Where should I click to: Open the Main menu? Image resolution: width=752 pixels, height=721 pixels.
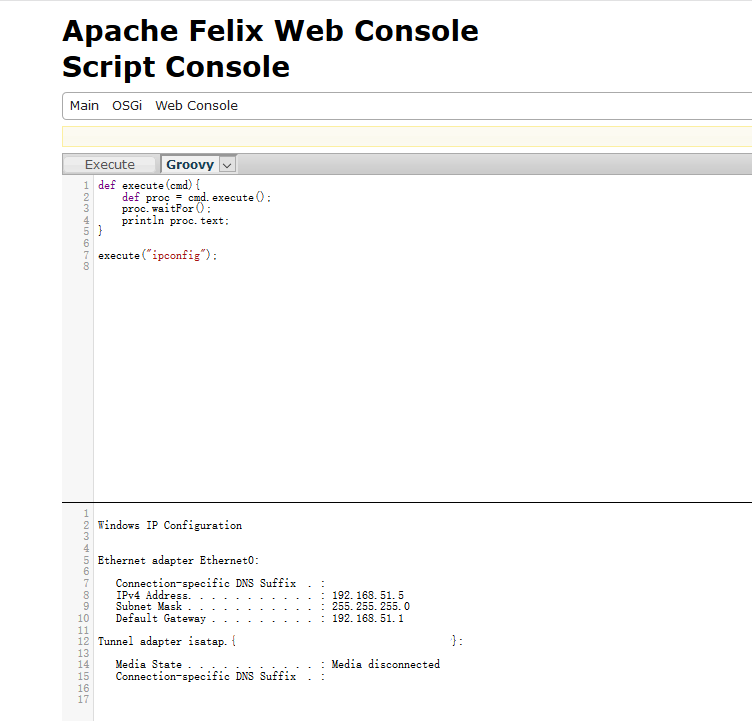click(84, 106)
